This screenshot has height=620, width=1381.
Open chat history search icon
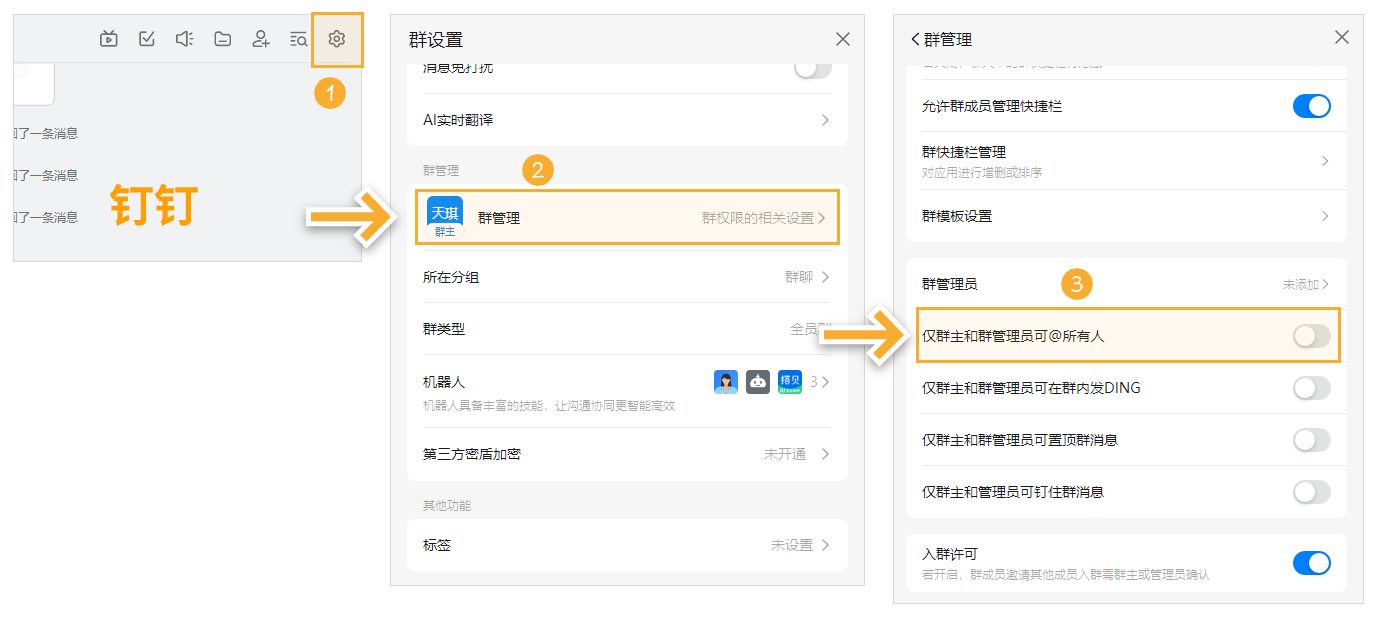[x=298, y=39]
